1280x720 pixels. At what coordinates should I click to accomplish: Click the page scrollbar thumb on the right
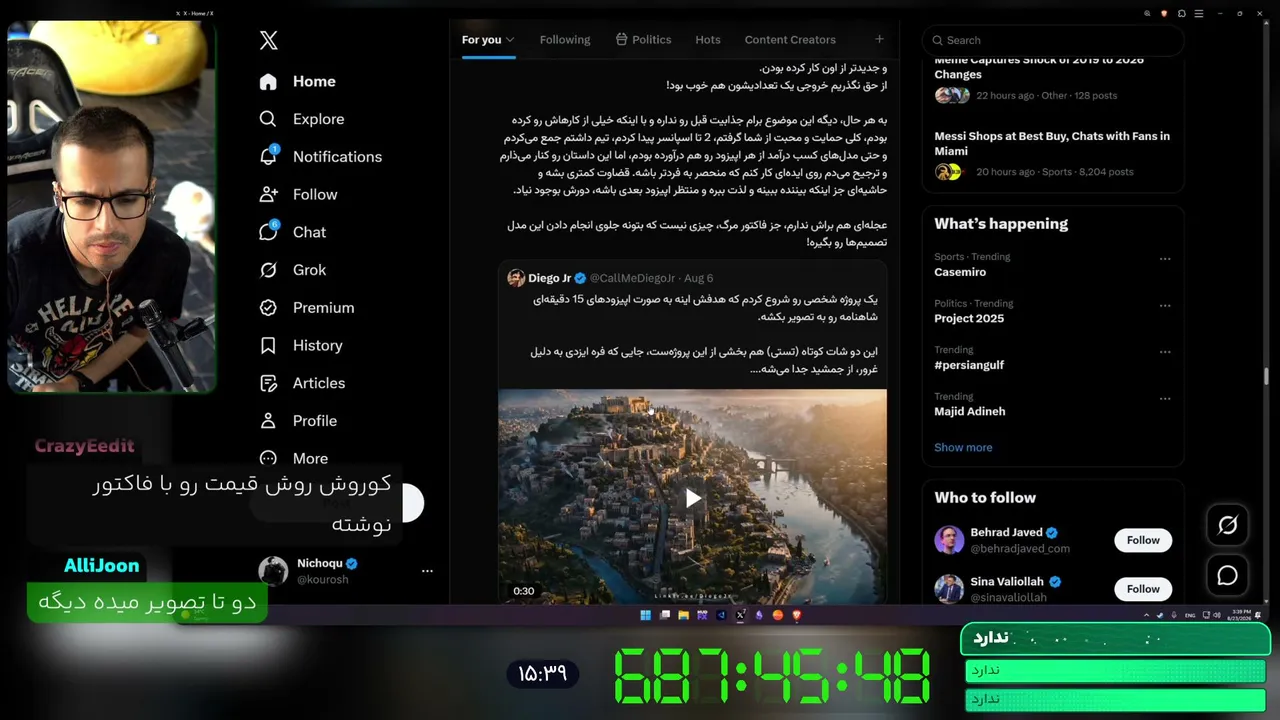tap(1267, 376)
